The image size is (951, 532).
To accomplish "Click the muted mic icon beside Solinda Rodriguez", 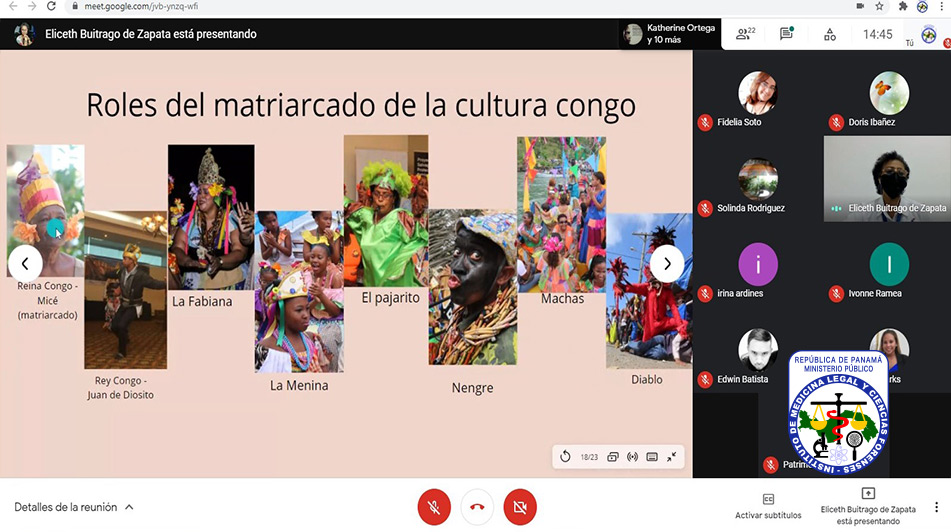I will [x=705, y=209].
